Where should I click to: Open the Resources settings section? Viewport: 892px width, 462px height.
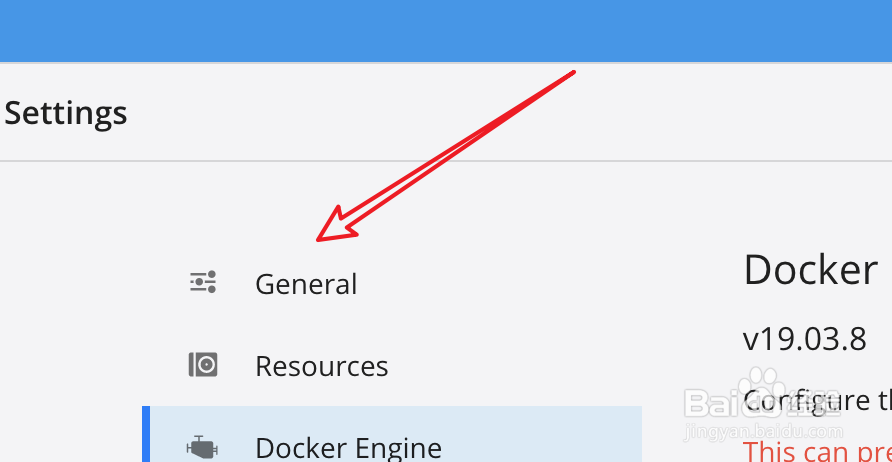[x=321, y=366]
